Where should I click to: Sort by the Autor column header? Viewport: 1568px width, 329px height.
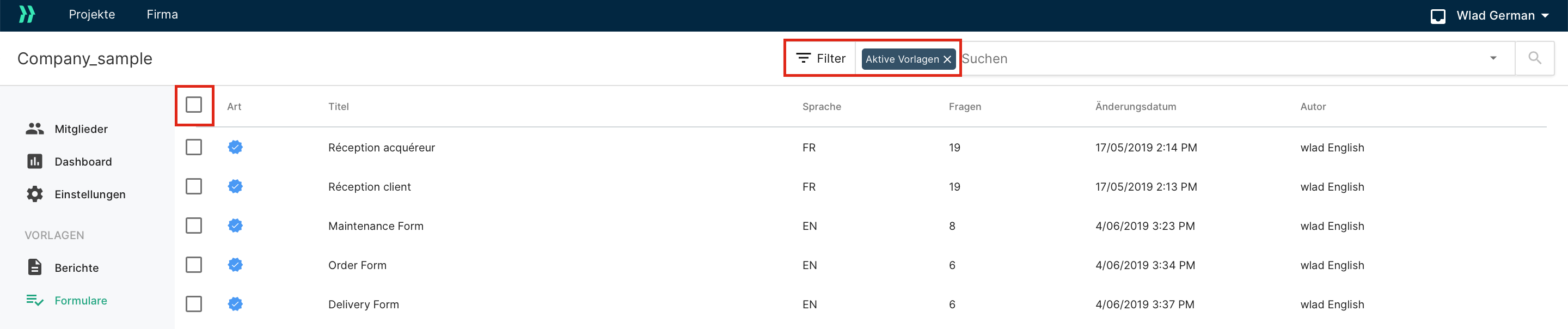click(1313, 107)
